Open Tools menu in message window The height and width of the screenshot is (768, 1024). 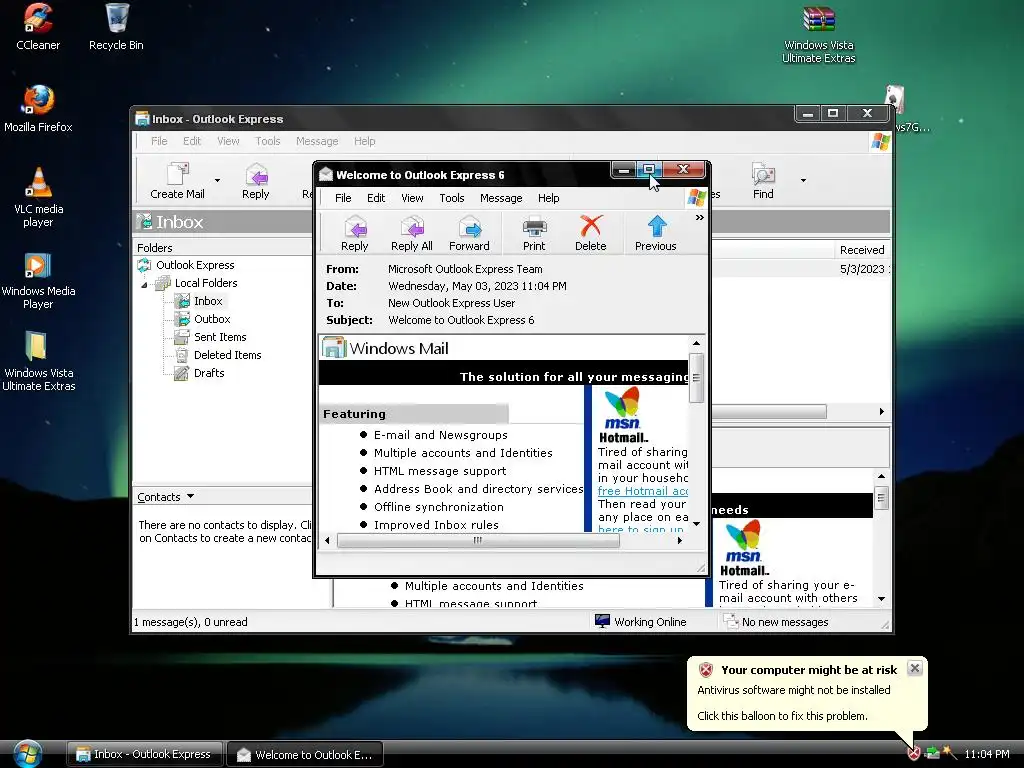coord(452,198)
